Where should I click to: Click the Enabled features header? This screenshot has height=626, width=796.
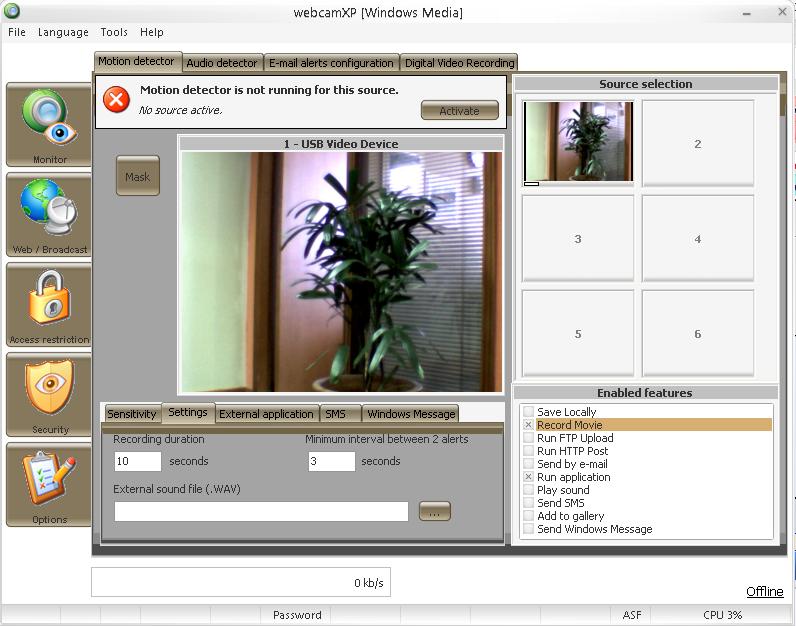pos(645,392)
